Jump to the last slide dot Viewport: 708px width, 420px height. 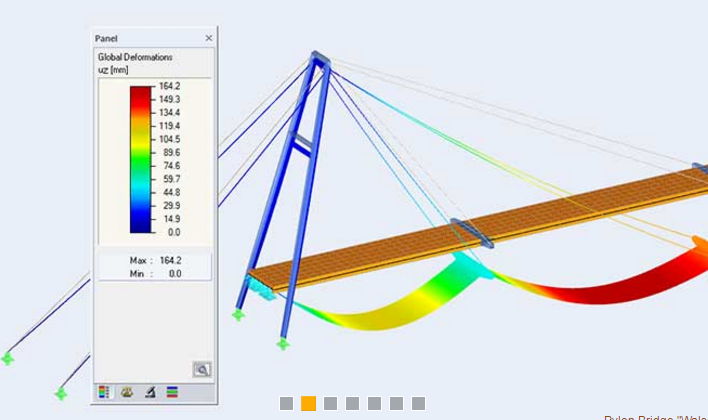pyautogui.click(x=418, y=404)
